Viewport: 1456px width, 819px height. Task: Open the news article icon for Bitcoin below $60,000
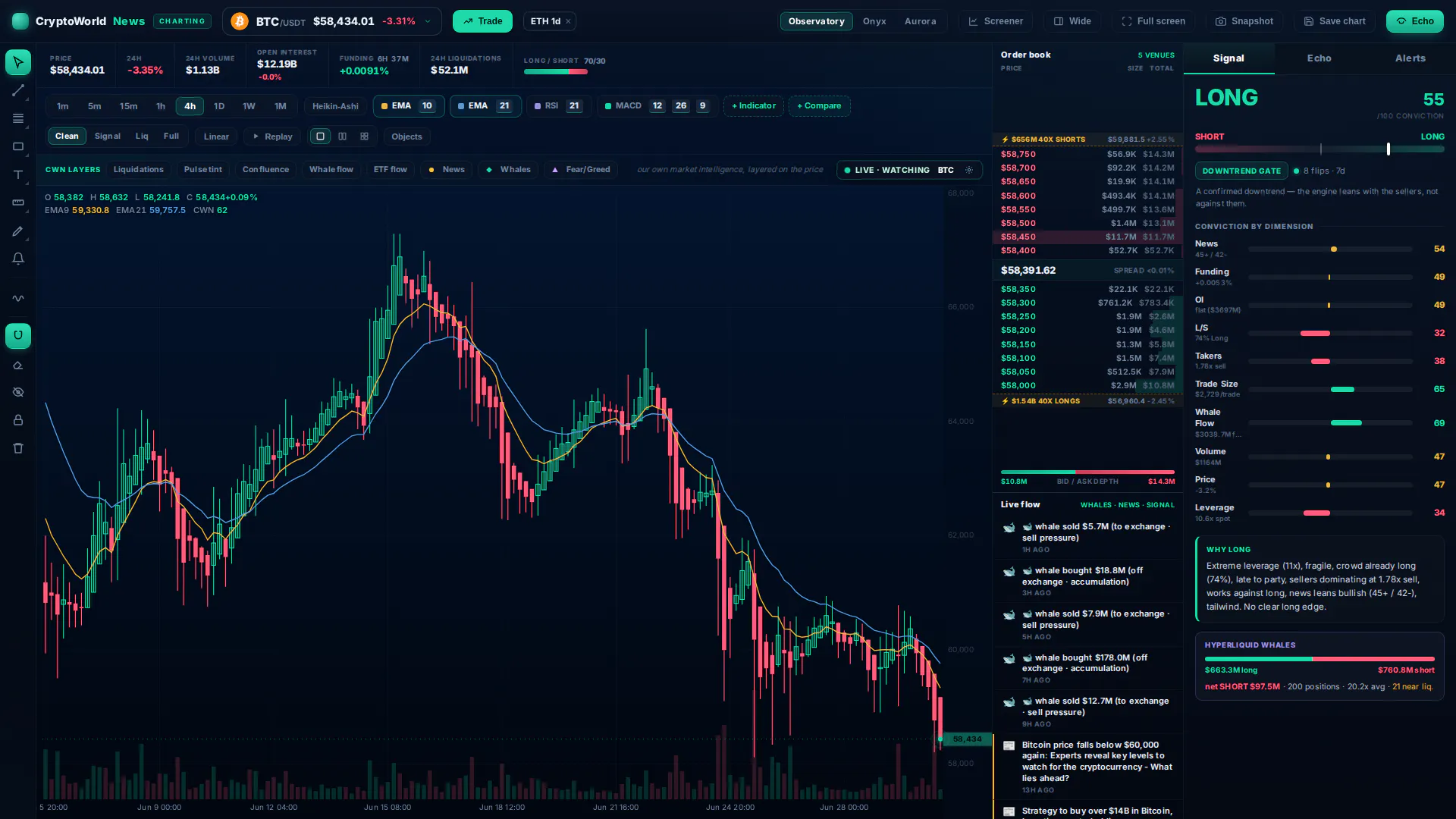coord(1009,746)
